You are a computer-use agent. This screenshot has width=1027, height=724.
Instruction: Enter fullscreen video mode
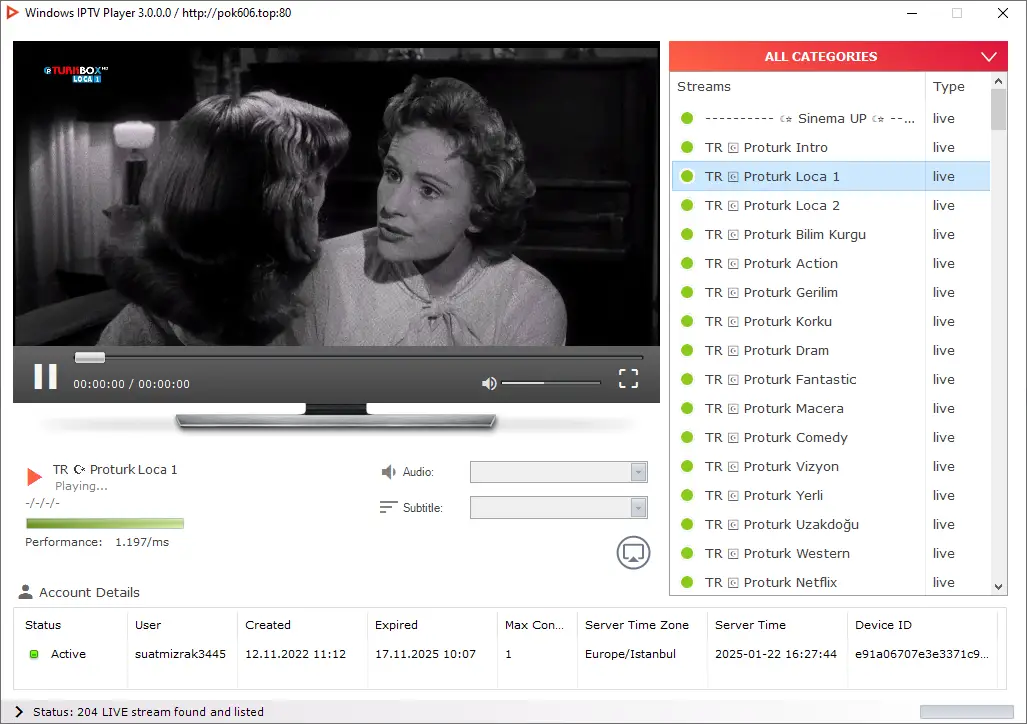(x=628, y=378)
